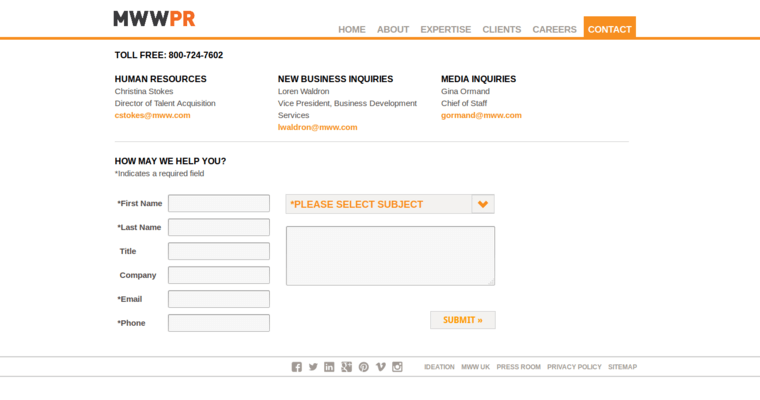The width and height of the screenshot is (760, 400).
Task: Click the name Gina Ormand
Action: [465, 91]
